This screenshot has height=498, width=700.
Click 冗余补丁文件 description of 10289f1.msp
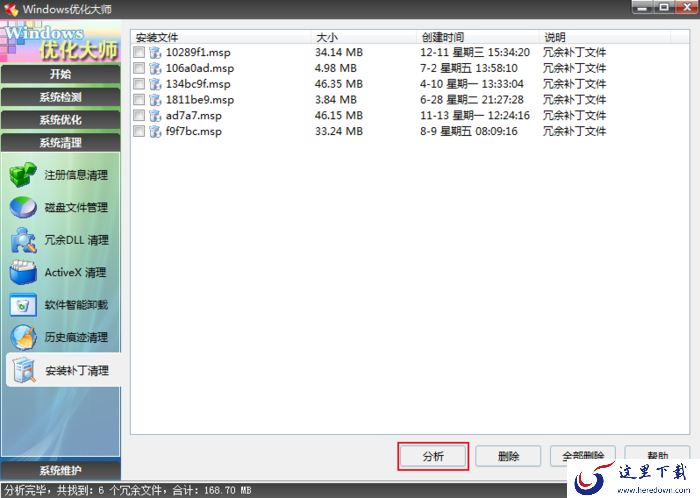(574, 52)
